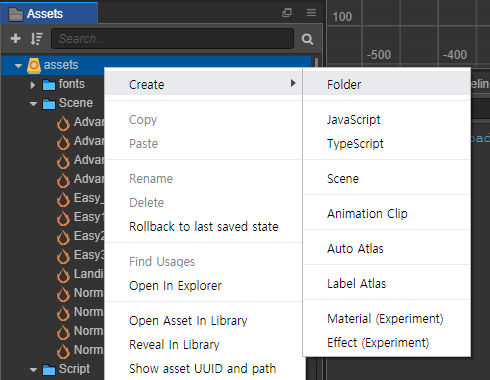This screenshot has width=490, height=380.
Task: Create a new TypeScript file
Action: 387,144
